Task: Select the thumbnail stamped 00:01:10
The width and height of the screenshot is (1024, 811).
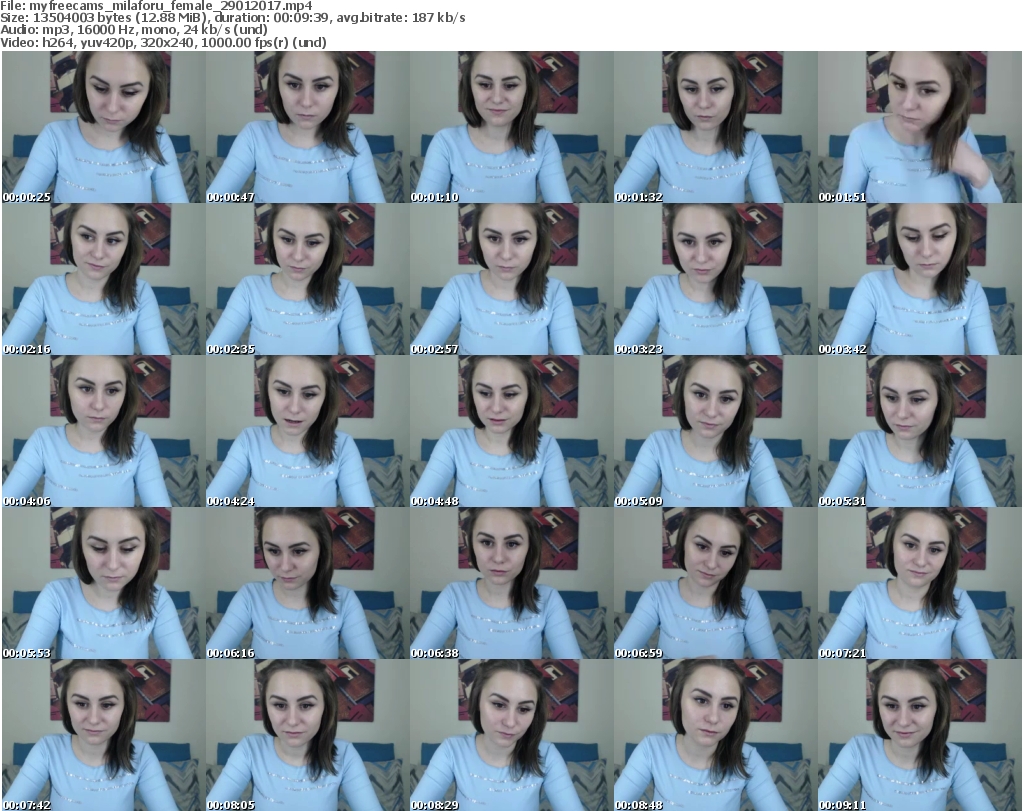Action: [511, 127]
